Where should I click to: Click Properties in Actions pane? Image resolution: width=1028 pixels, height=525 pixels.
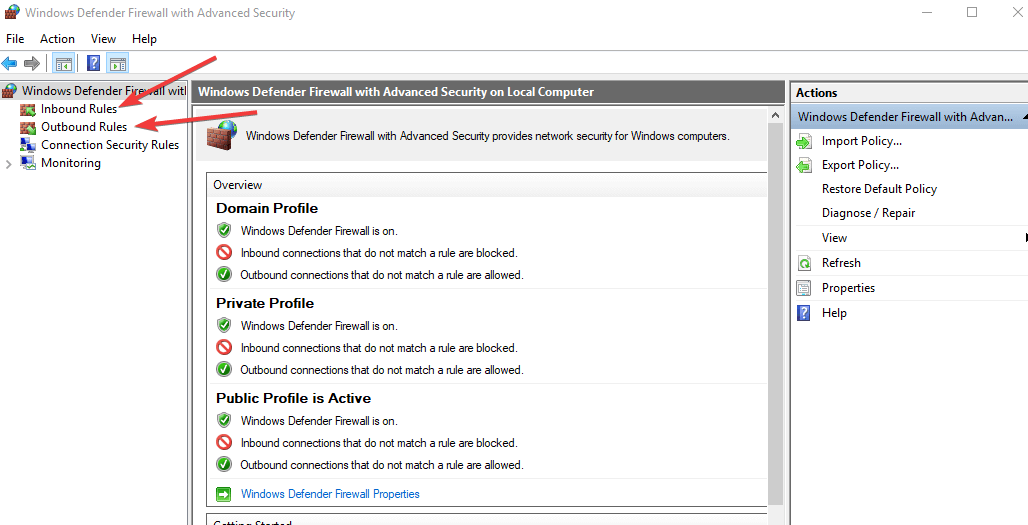(848, 288)
